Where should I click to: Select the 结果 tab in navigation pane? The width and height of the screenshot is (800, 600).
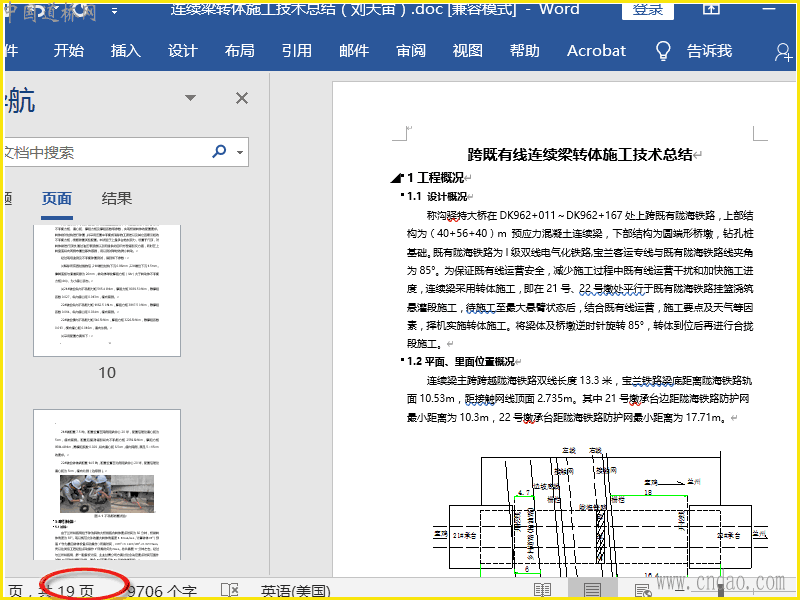click(117, 198)
